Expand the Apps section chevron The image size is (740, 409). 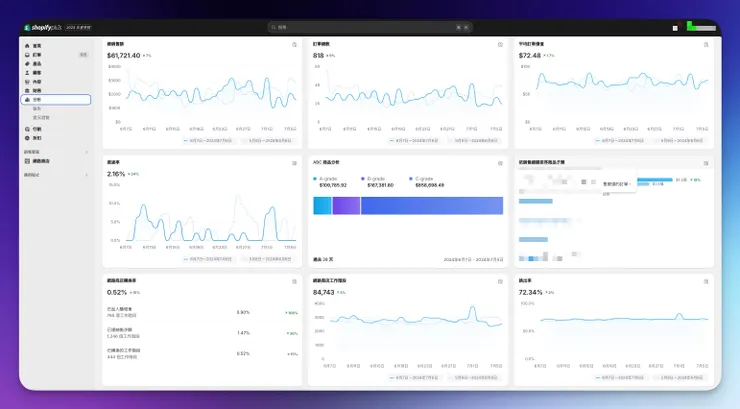coord(86,175)
